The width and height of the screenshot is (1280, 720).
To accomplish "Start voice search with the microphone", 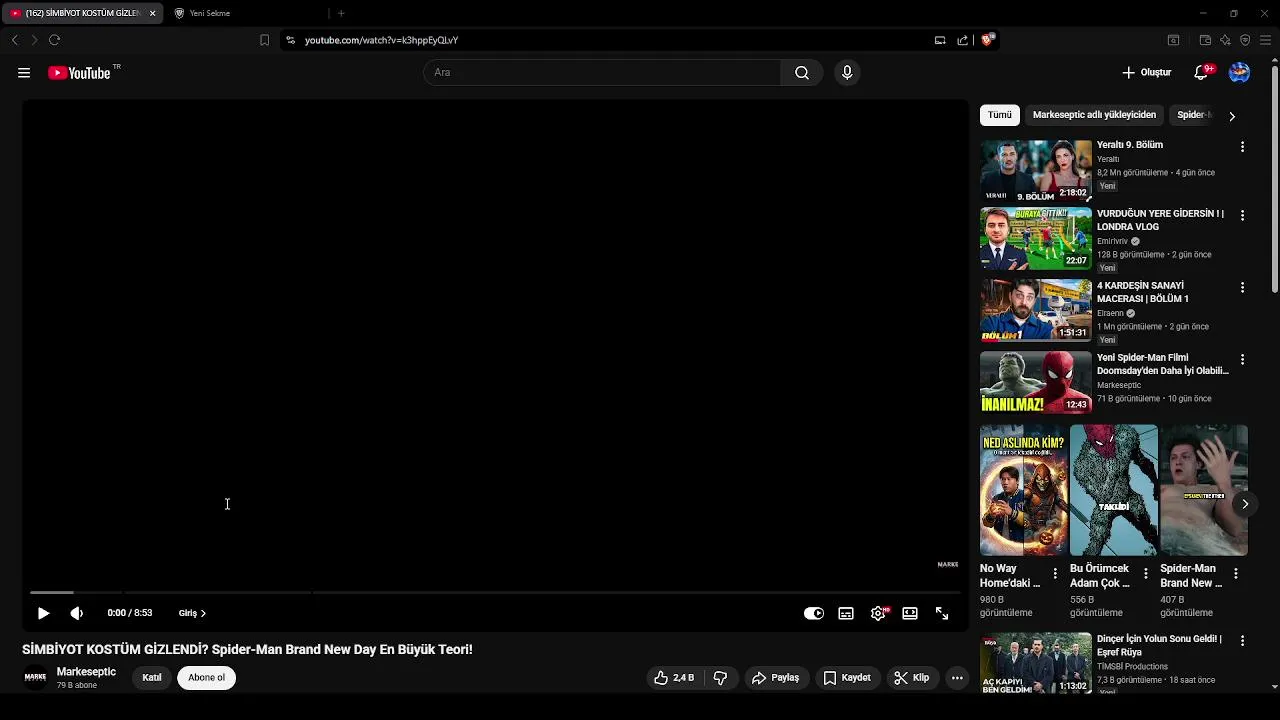I will [x=847, y=72].
